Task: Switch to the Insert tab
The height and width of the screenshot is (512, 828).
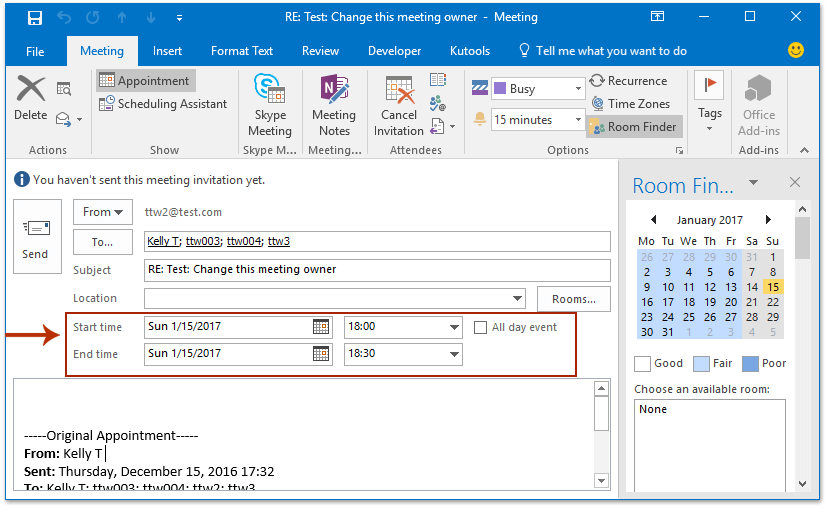Action: [x=167, y=51]
